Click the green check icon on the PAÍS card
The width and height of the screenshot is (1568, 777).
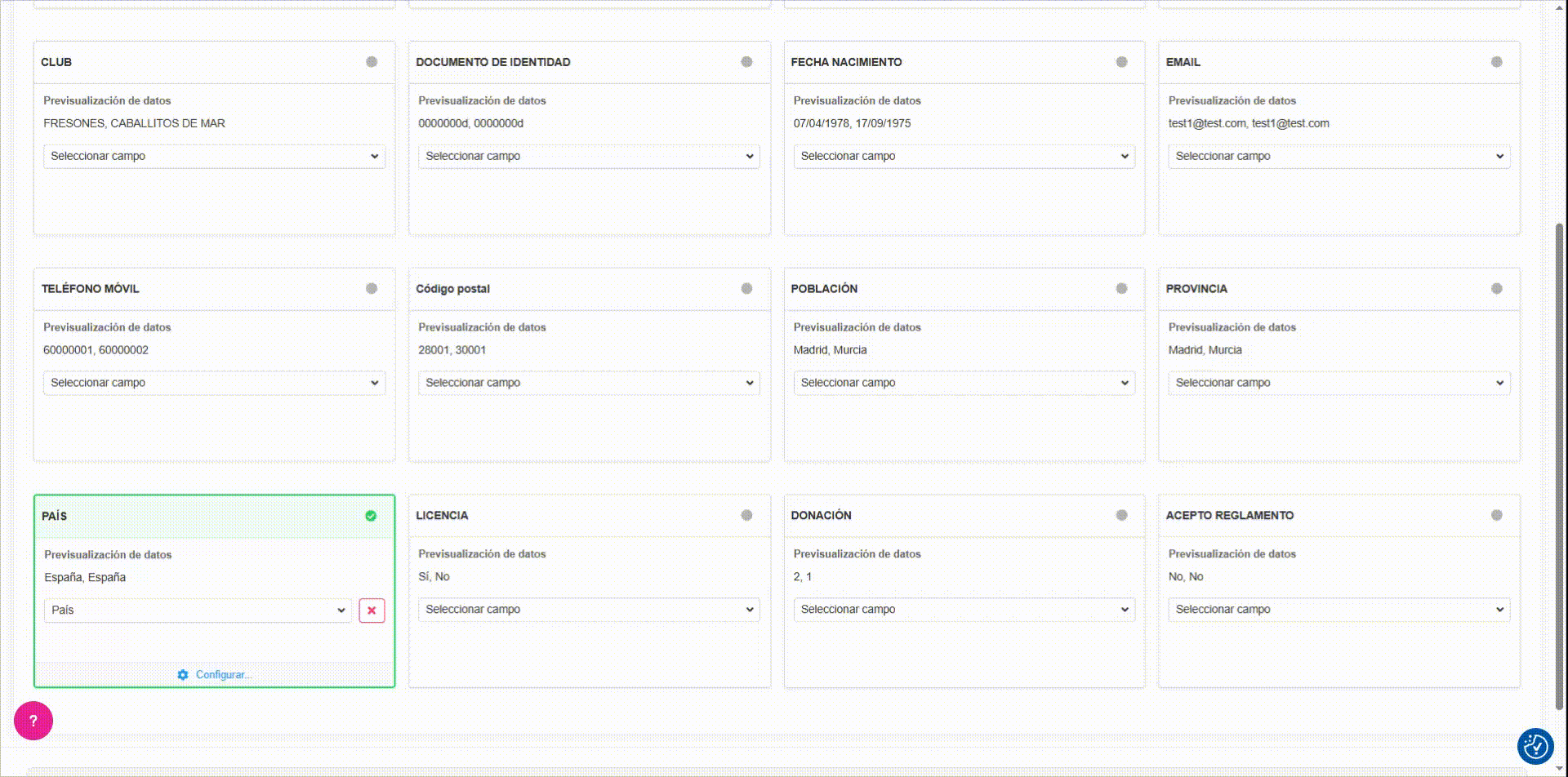pos(371,516)
